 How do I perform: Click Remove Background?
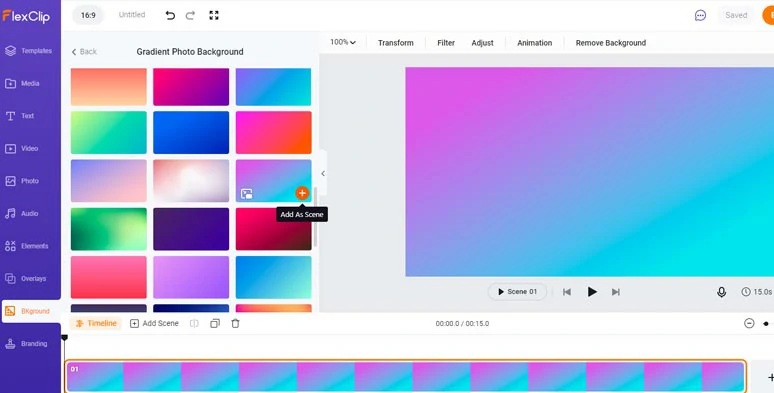pyautogui.click(x=611, y=43)
